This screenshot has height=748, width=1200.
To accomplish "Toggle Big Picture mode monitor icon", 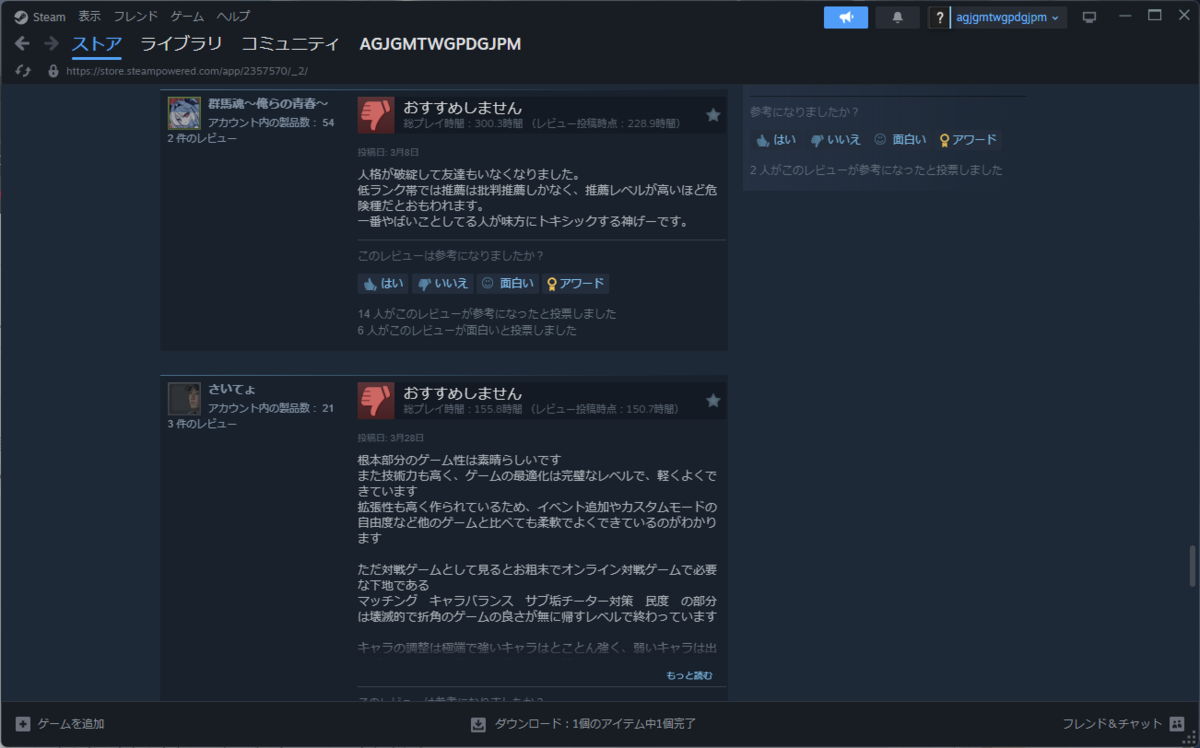I will click(1090, 17).
